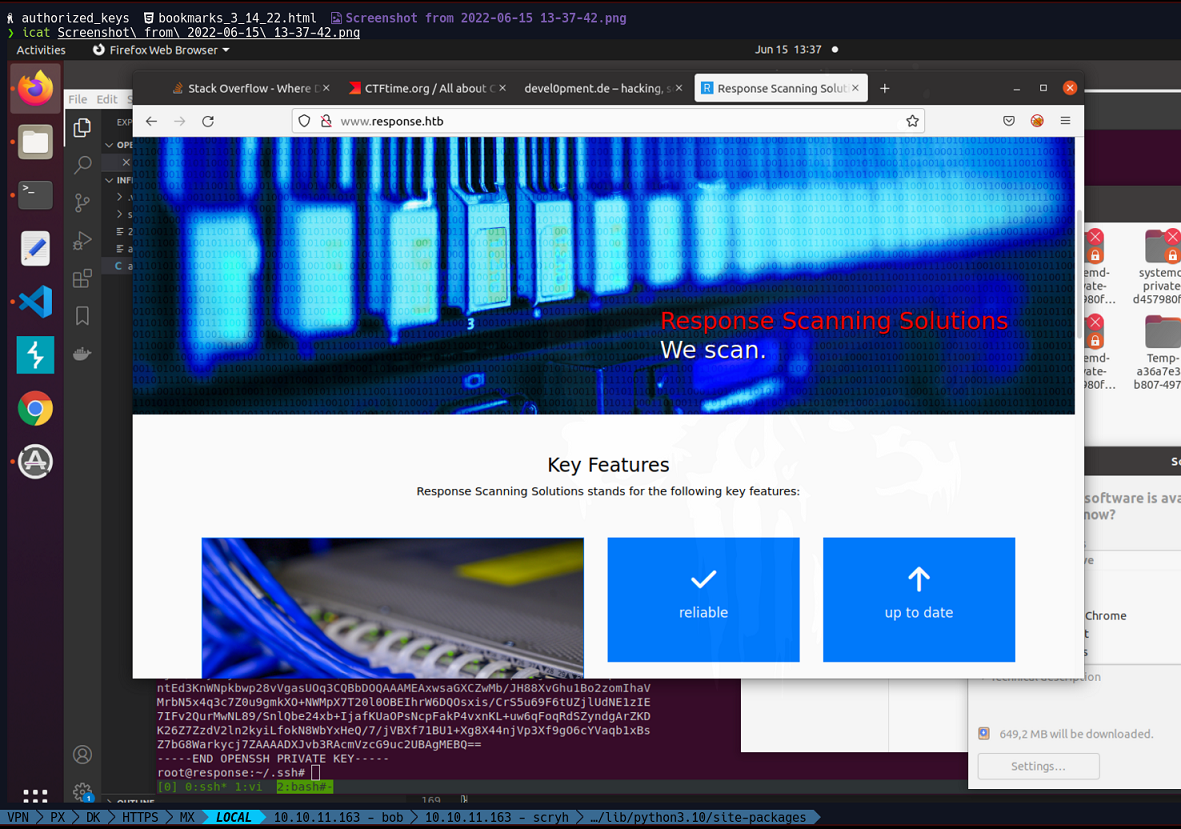
Task: Bookmark this page with the star icon
Action: point(912,121)
